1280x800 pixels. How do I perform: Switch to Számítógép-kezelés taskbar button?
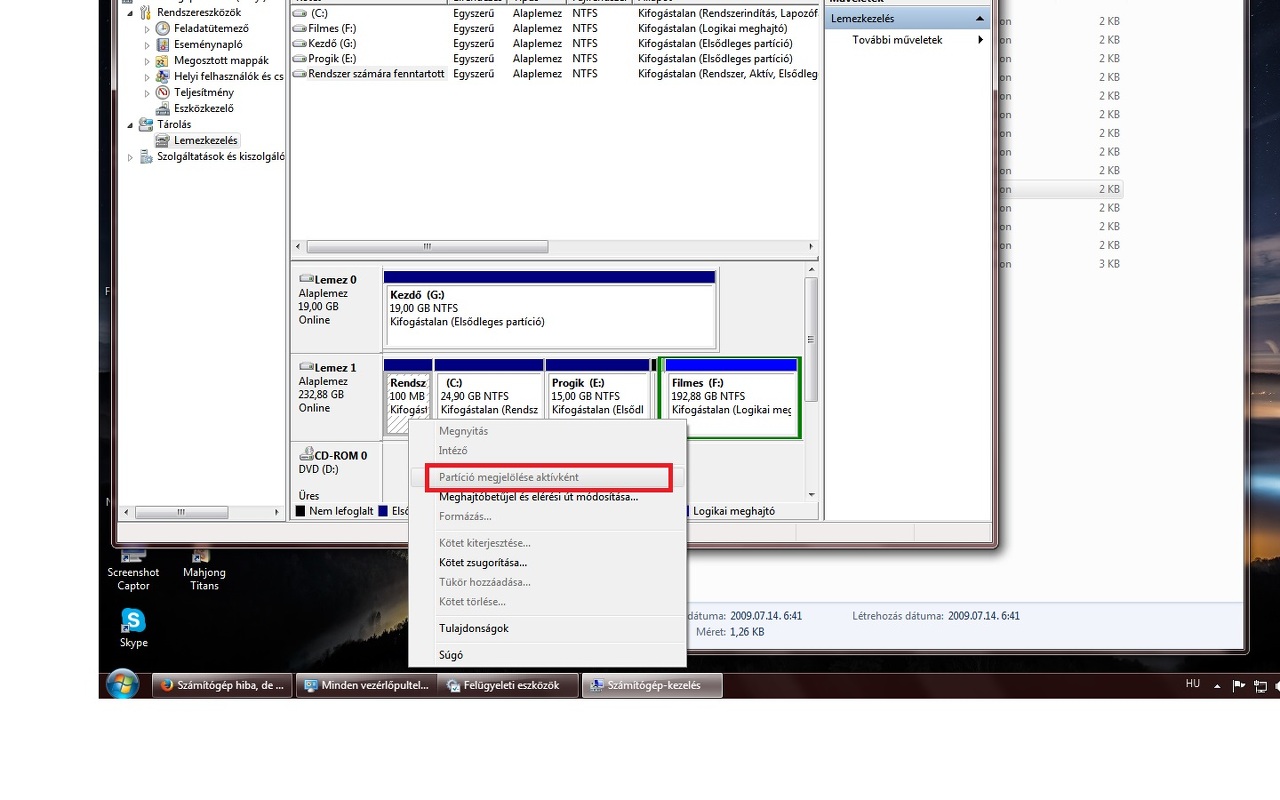click(652, 685)
